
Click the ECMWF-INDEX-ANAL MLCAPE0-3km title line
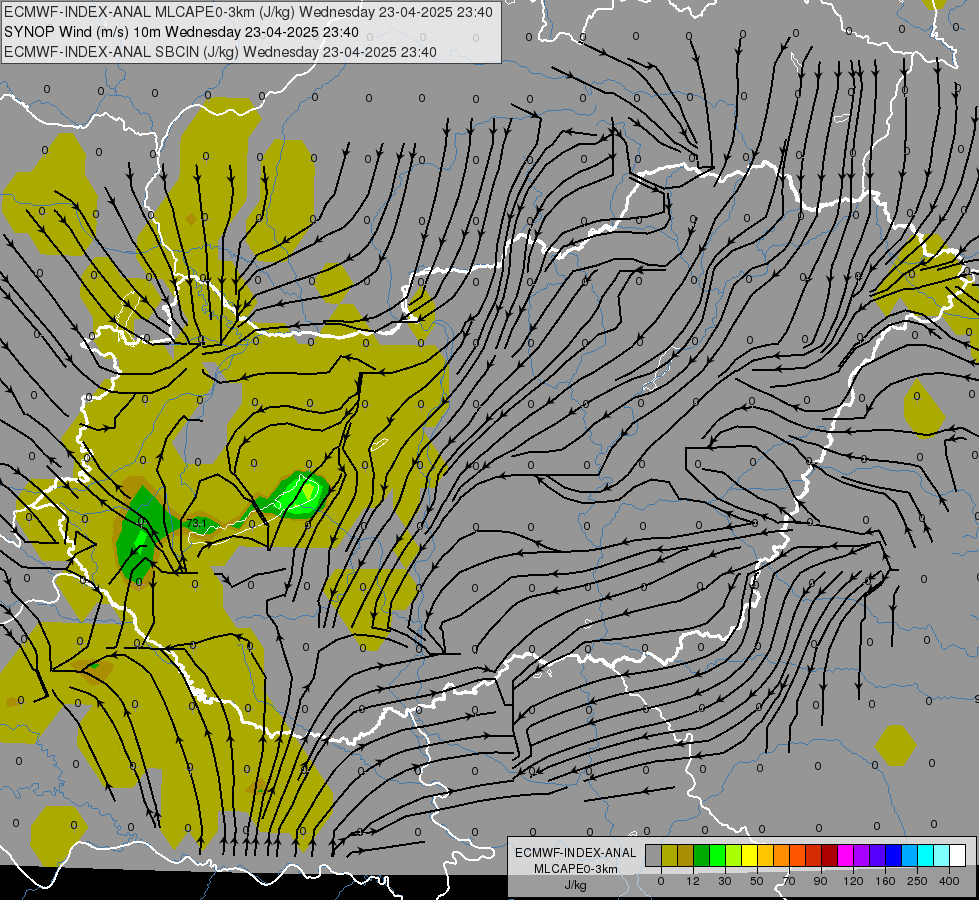248,12
